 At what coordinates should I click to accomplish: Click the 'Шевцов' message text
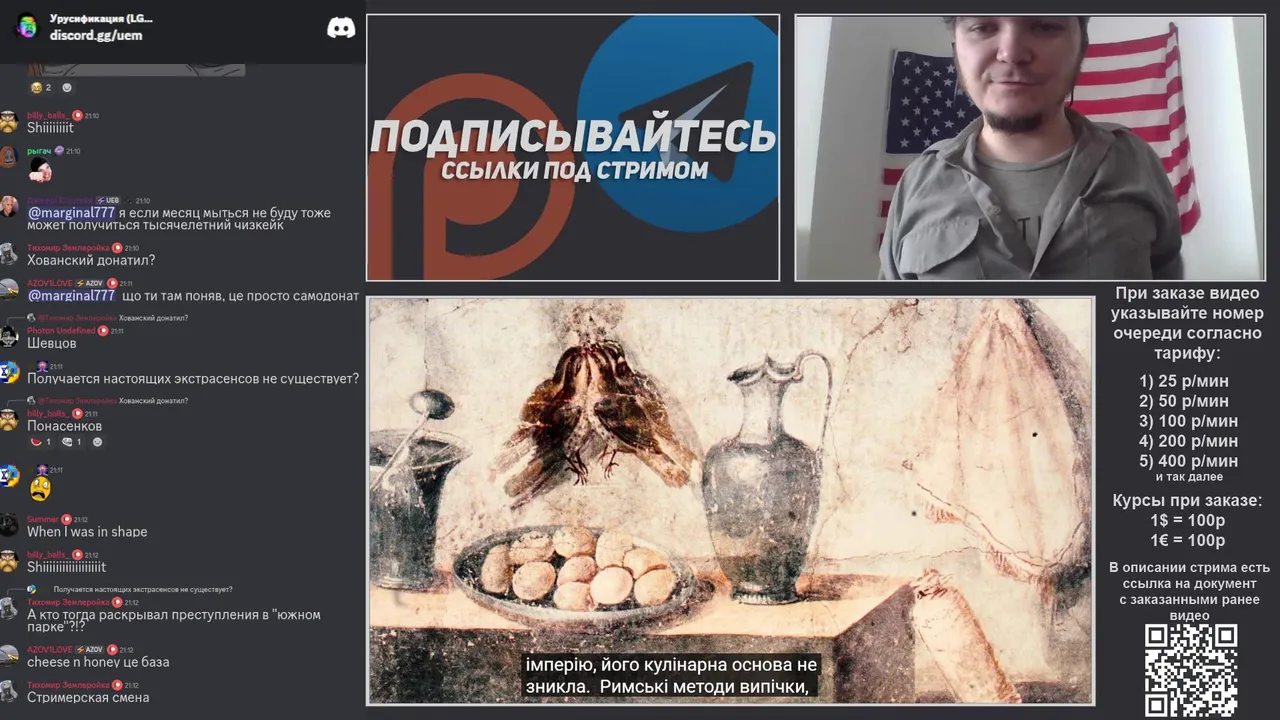[52, 343]
